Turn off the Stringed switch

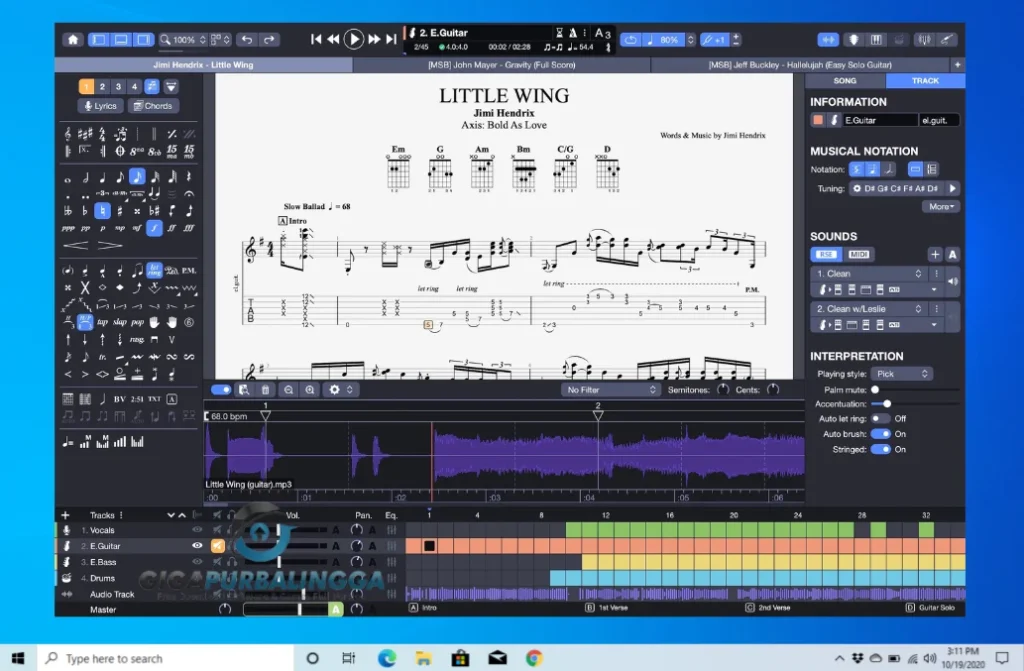[x=880, y=450]
